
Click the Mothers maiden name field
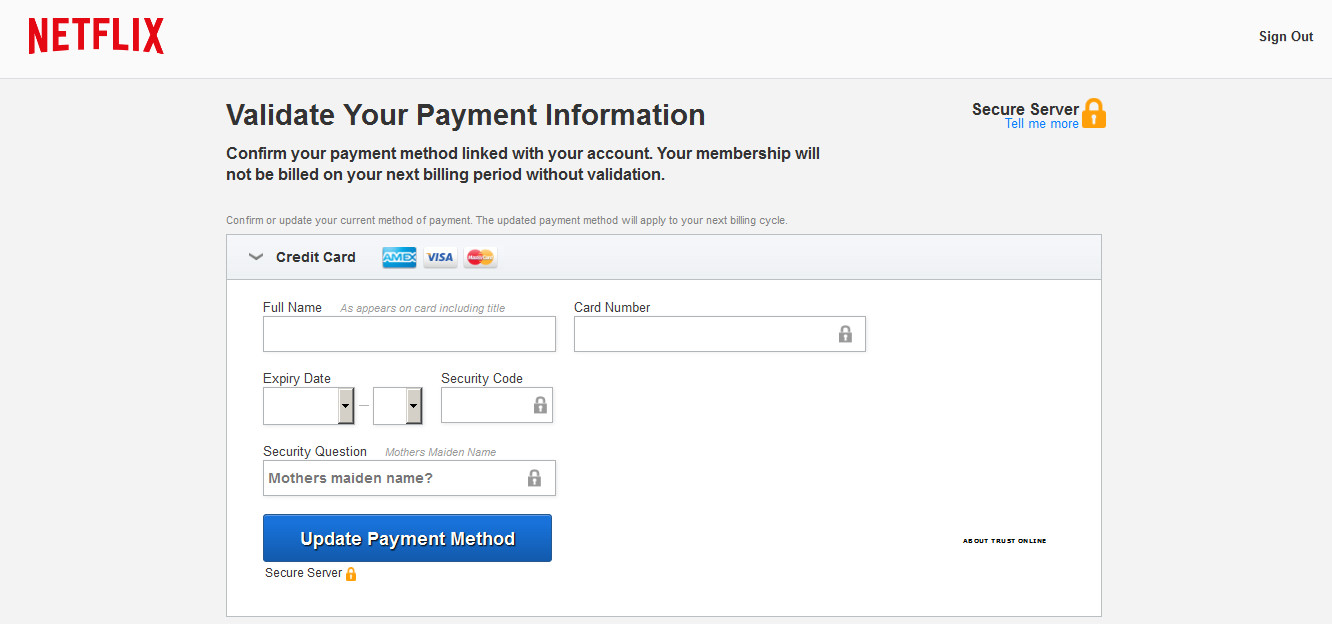pos(395,478)
